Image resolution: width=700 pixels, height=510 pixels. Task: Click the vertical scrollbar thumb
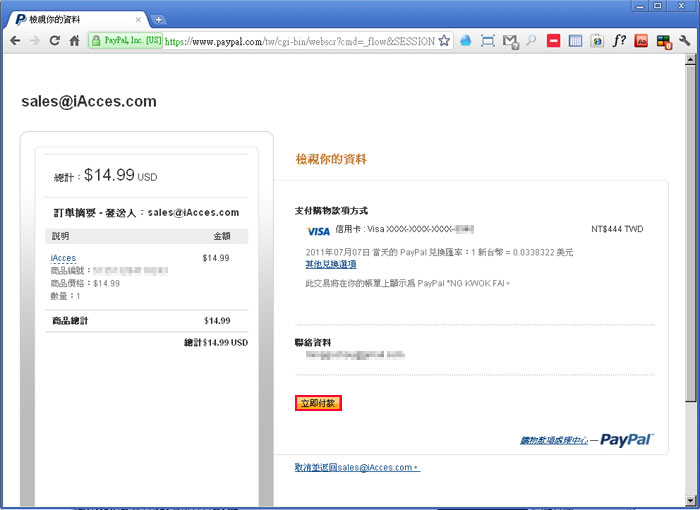pos(691,232)
